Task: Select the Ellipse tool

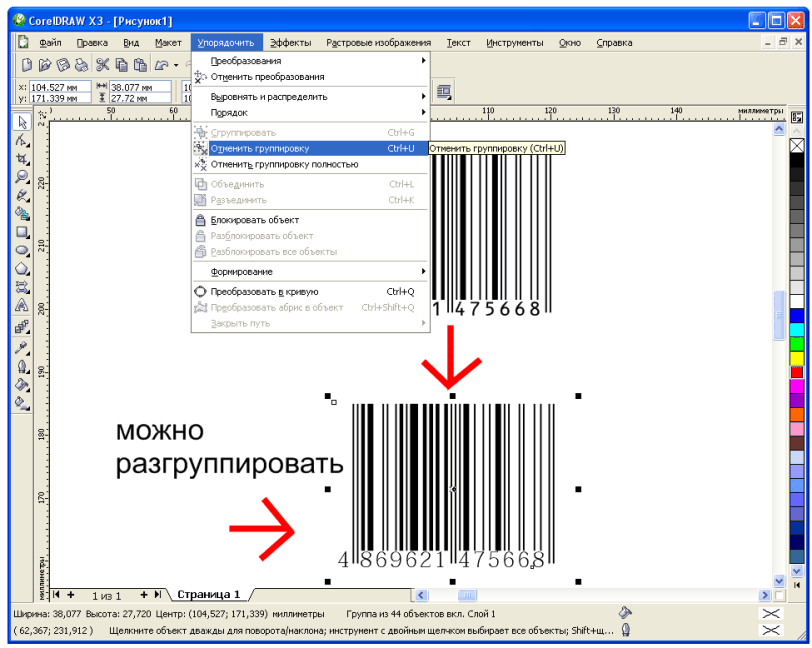Action: click(22, 250)
